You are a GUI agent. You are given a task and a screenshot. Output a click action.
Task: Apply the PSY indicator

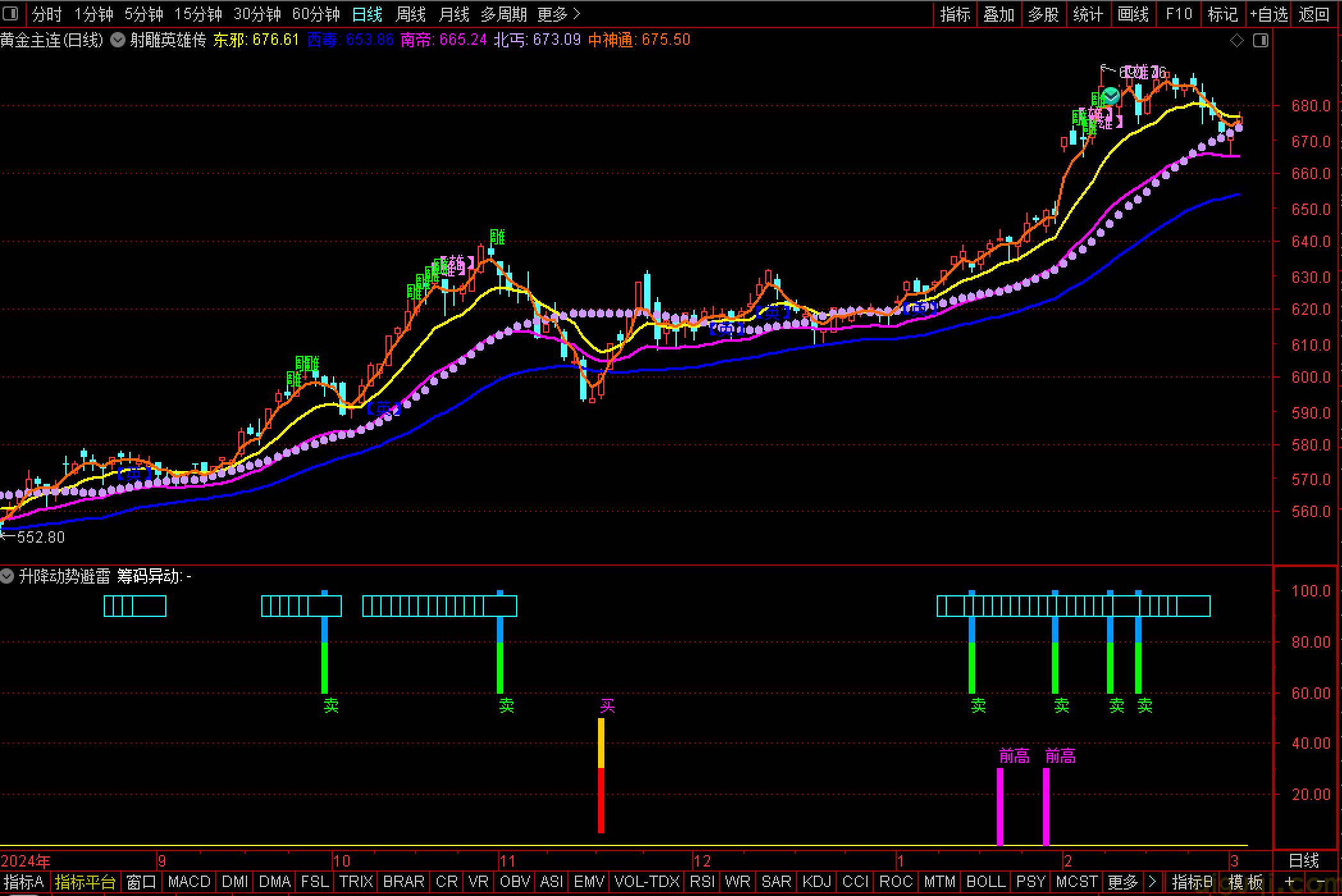tap(1031, 882)
